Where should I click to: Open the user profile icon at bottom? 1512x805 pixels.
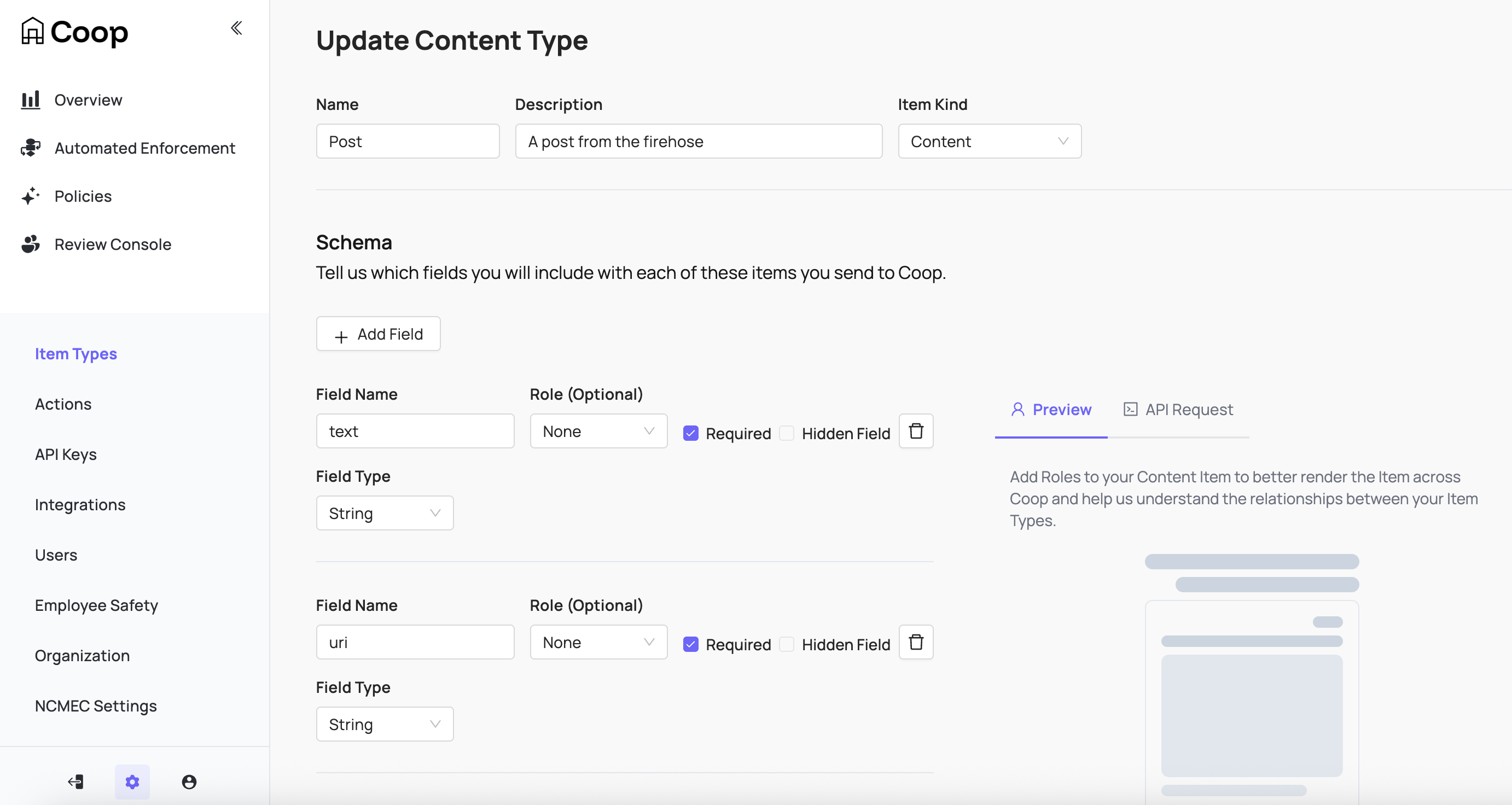(x=188, y=781)
